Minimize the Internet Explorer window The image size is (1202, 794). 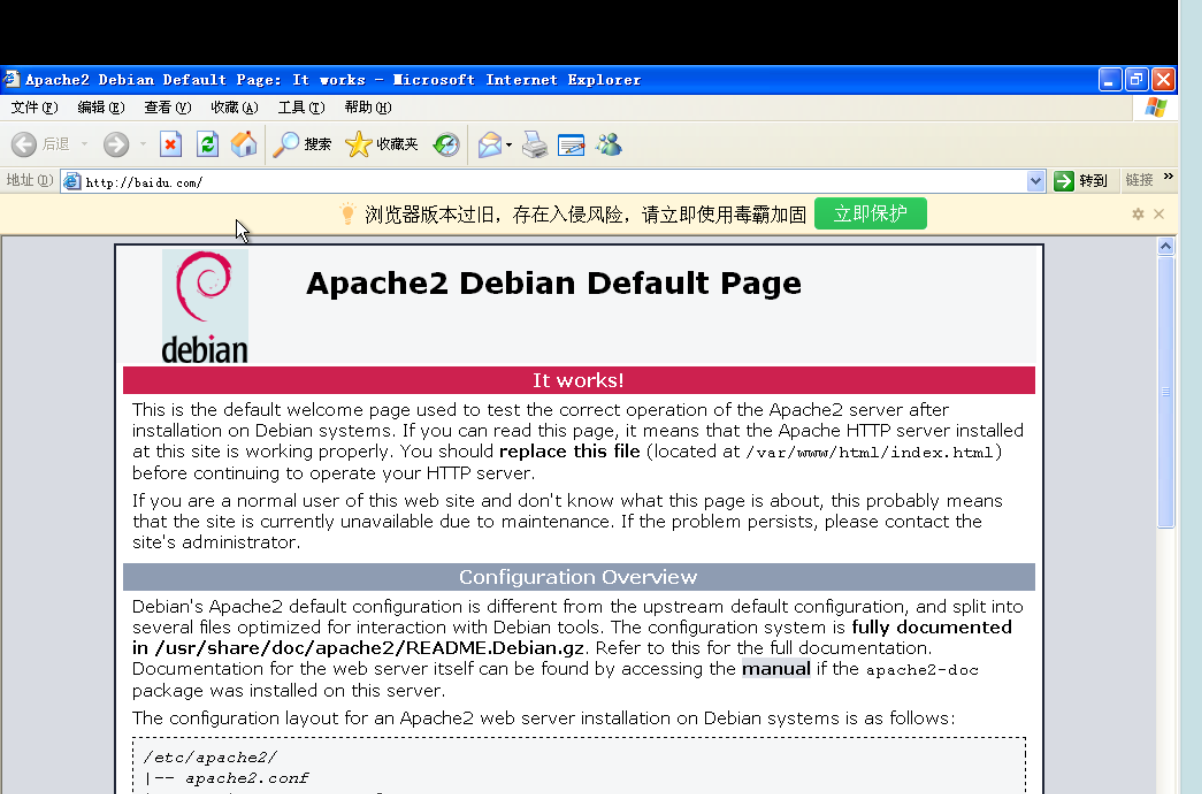point(1110,80)
